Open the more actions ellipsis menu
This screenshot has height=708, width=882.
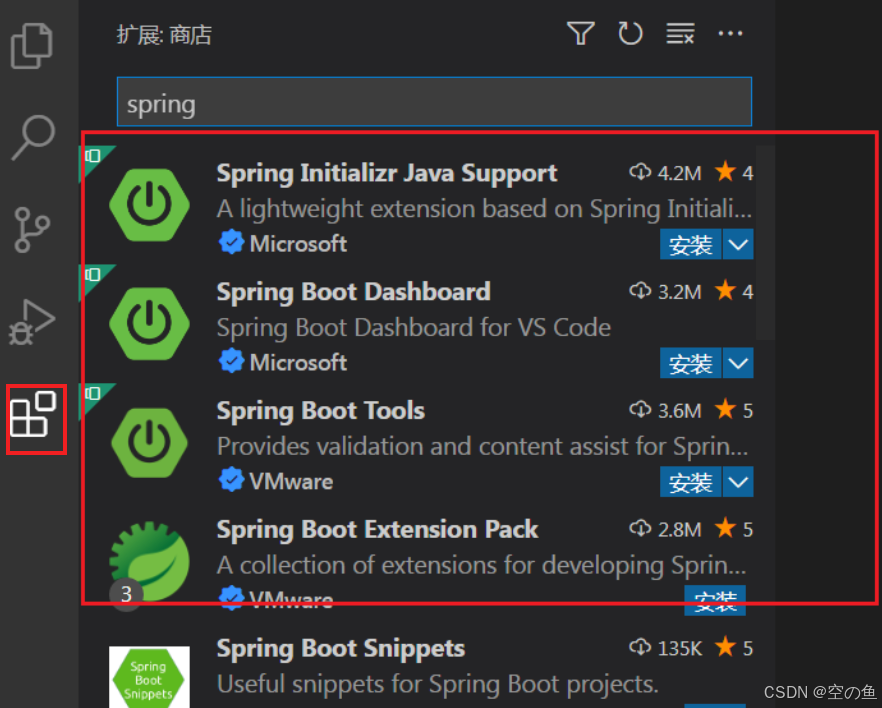pyautogui.click(x=730, y=34)
